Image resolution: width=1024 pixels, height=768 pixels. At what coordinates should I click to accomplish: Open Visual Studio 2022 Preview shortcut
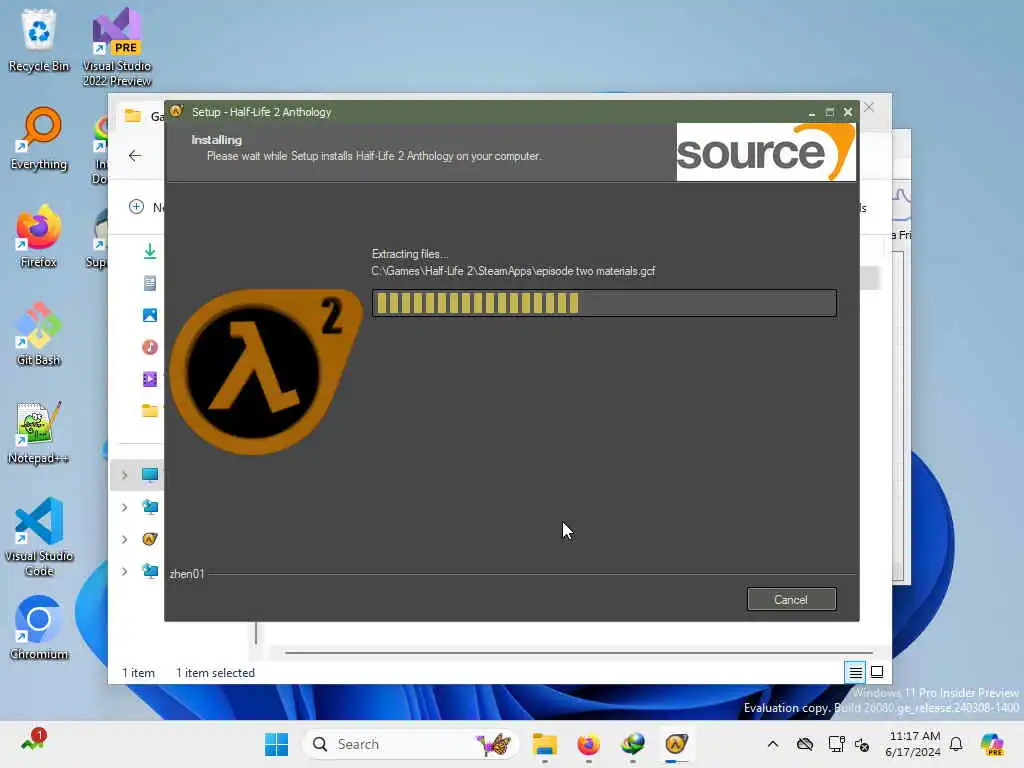117,47
